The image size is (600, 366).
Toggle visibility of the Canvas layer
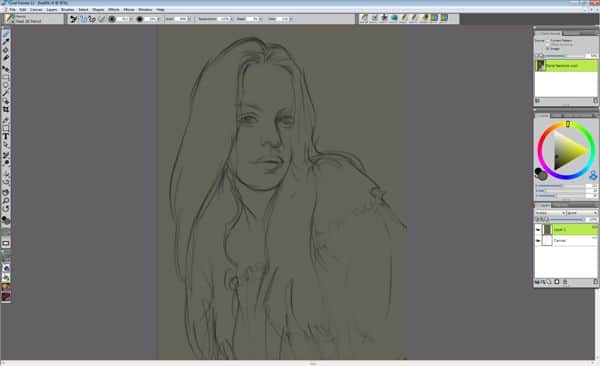538,240
